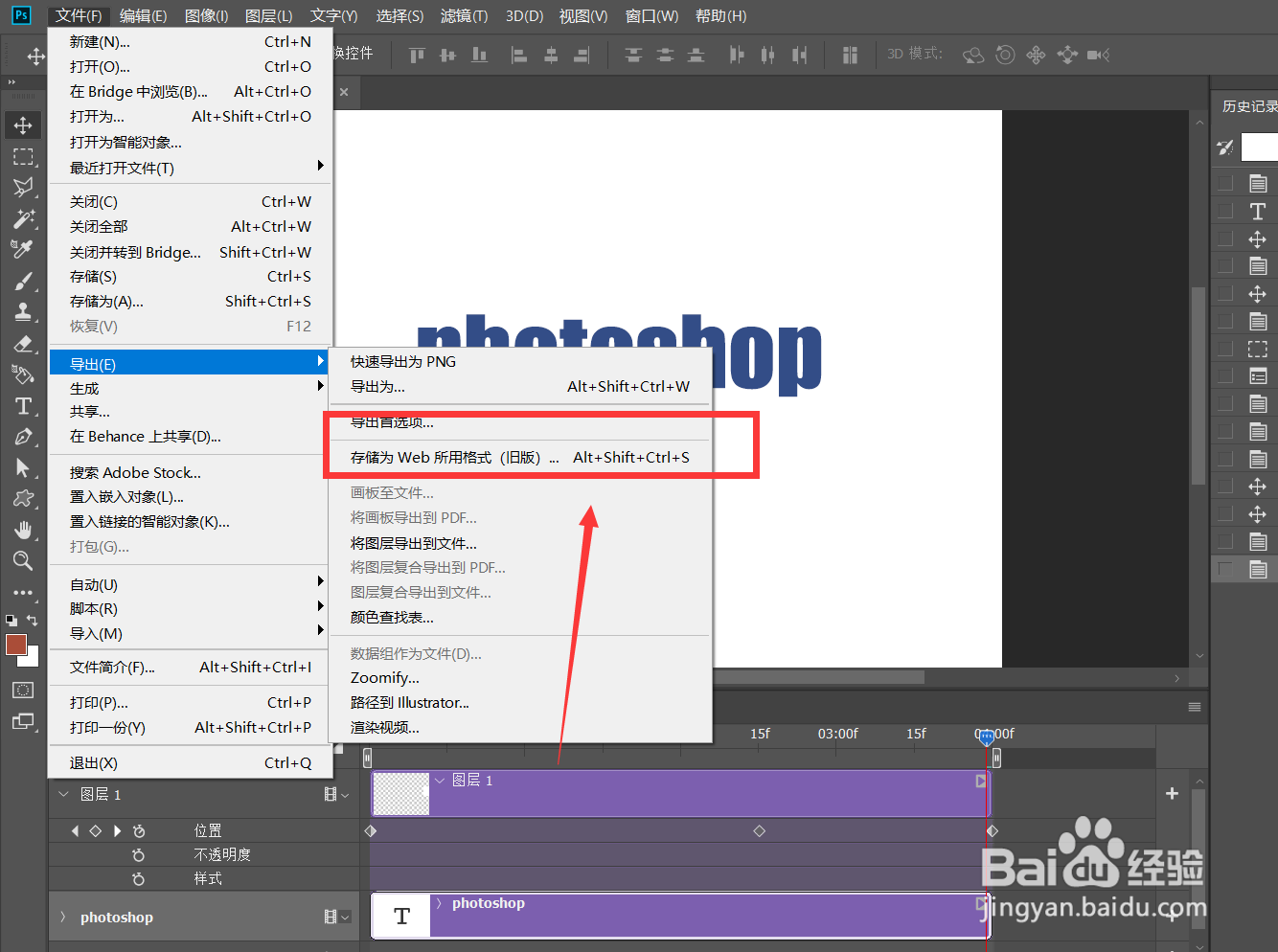Open 最近打开文件(T) submenu arrow

tap(320, 167)
